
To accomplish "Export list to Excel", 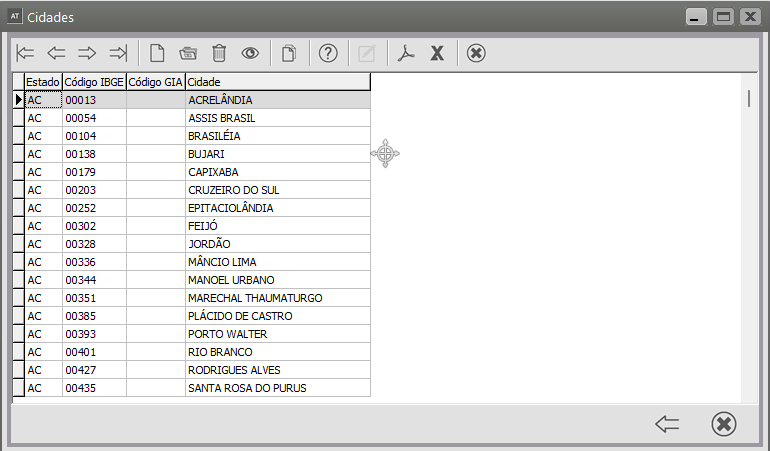I will pyautogui.click(x=437, y=53).
